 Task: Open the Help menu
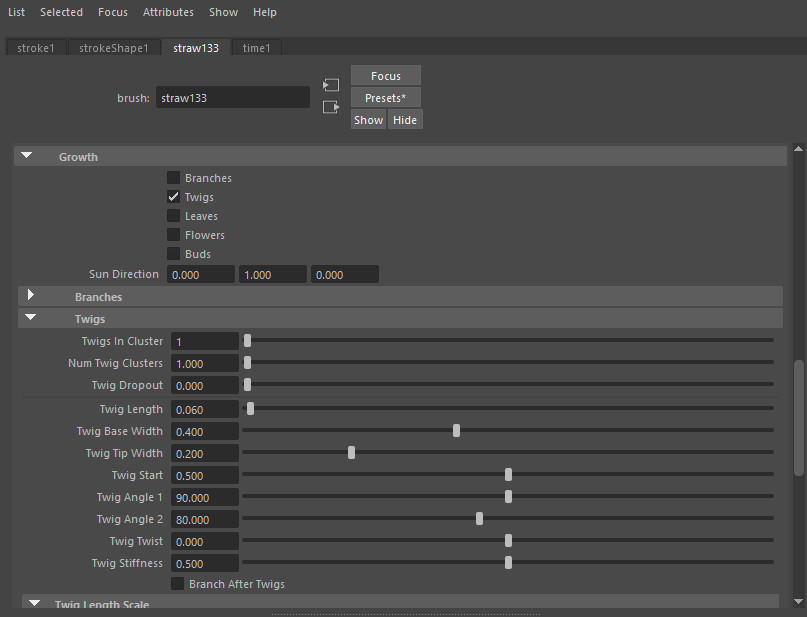(265, 12)
